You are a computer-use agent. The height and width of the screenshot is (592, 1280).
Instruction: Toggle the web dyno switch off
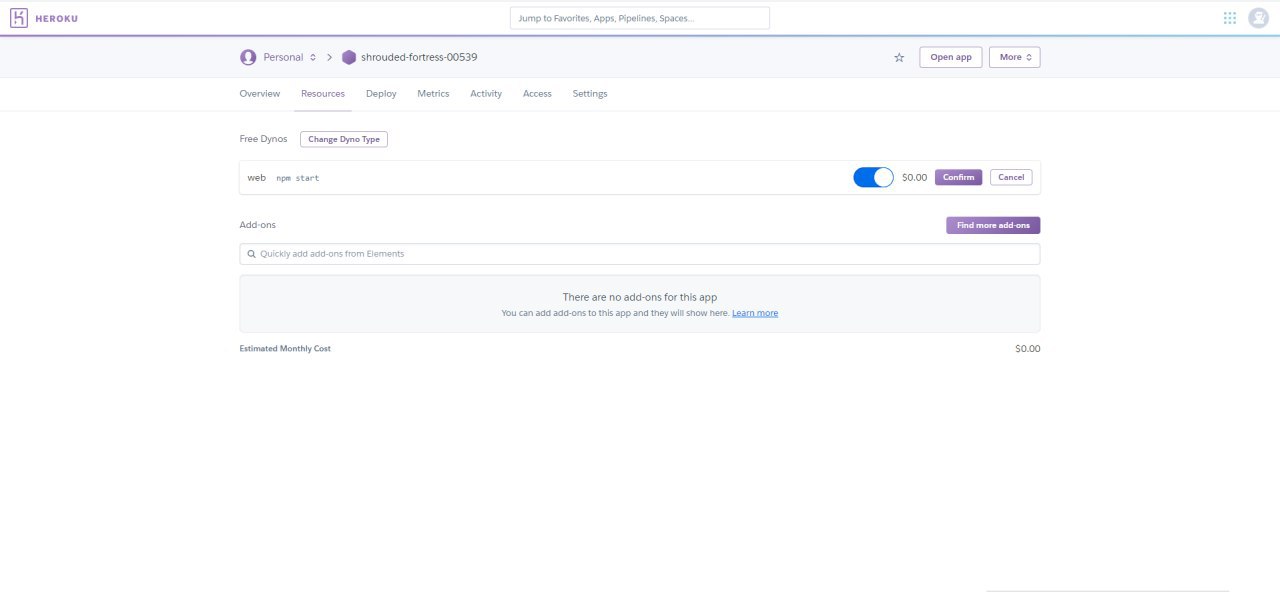pyautogui.click(x=873, y=177)
